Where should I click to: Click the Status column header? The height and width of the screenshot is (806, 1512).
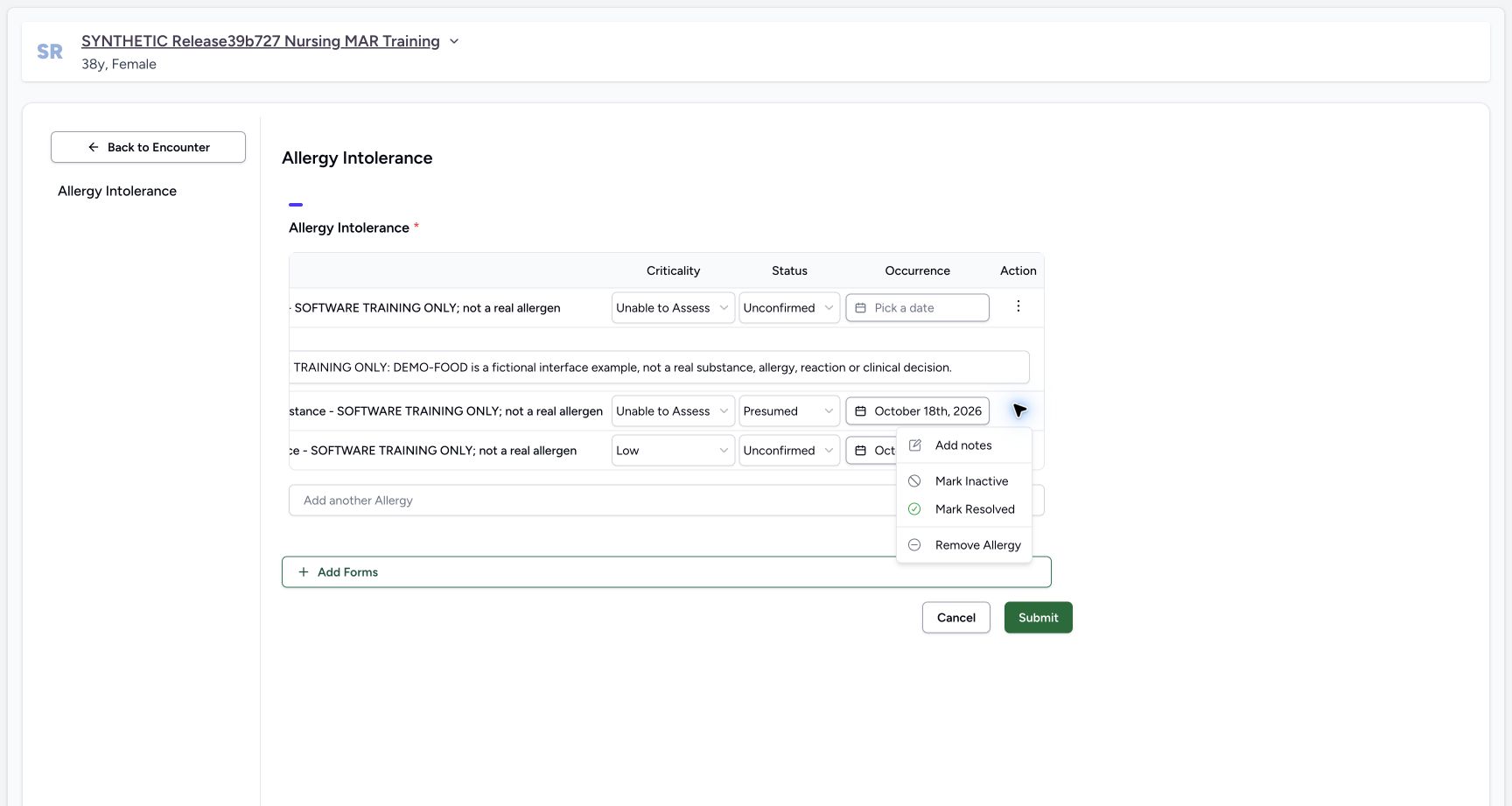point(789,270)
